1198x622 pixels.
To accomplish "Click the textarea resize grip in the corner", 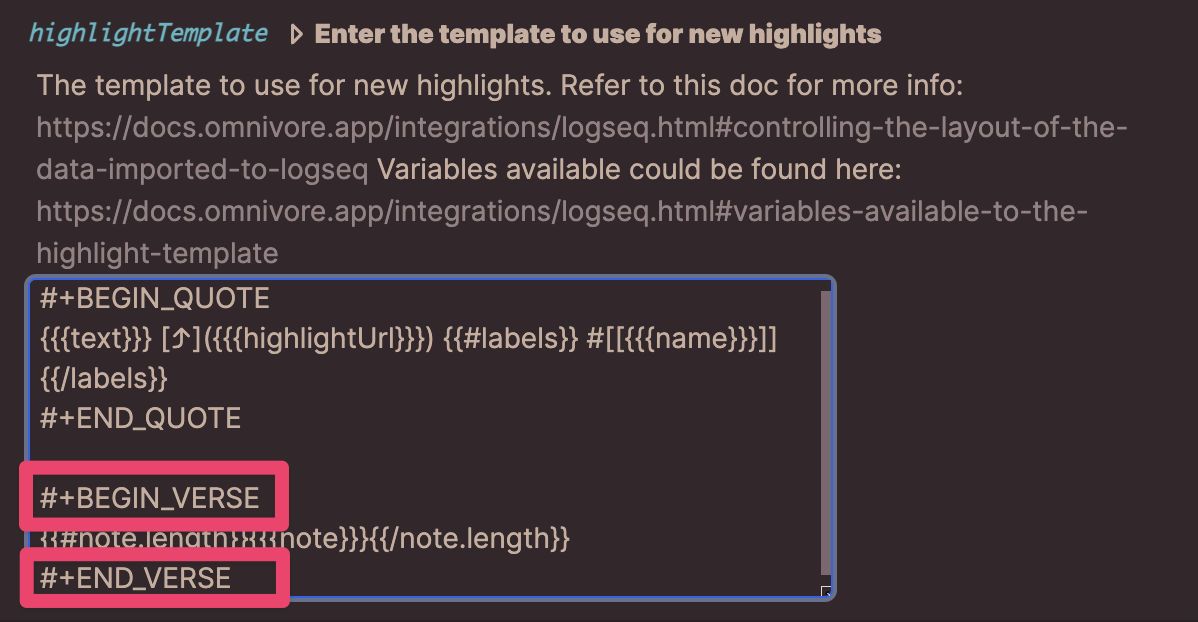I will coord(825,591).
